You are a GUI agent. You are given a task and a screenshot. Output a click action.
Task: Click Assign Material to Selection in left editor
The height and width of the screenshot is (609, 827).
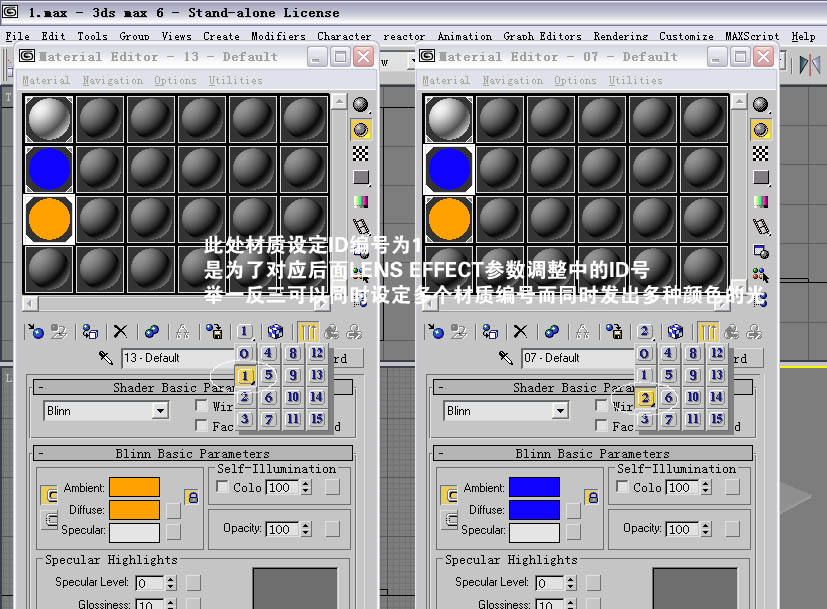coord(90,332)
